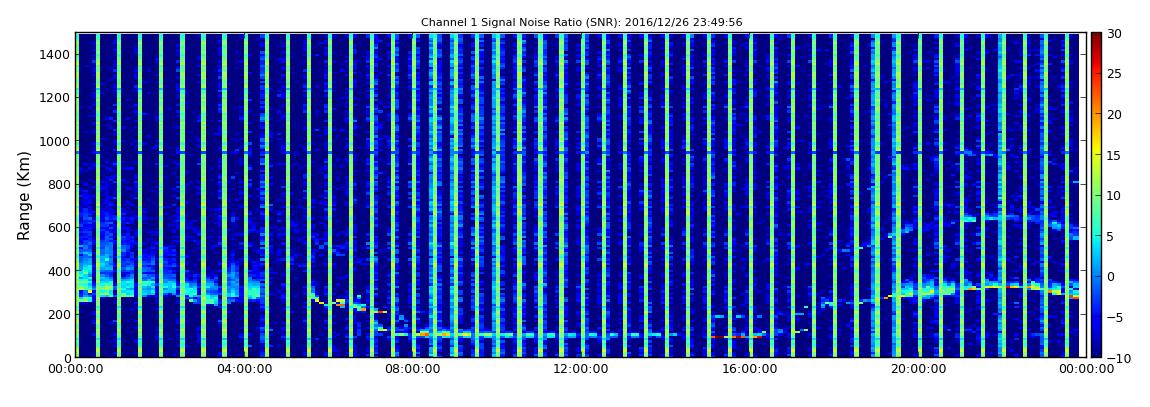Click the 1200 range tick label
The height and width of the screenshot is (407, 1150).
(x=54, y=98)
